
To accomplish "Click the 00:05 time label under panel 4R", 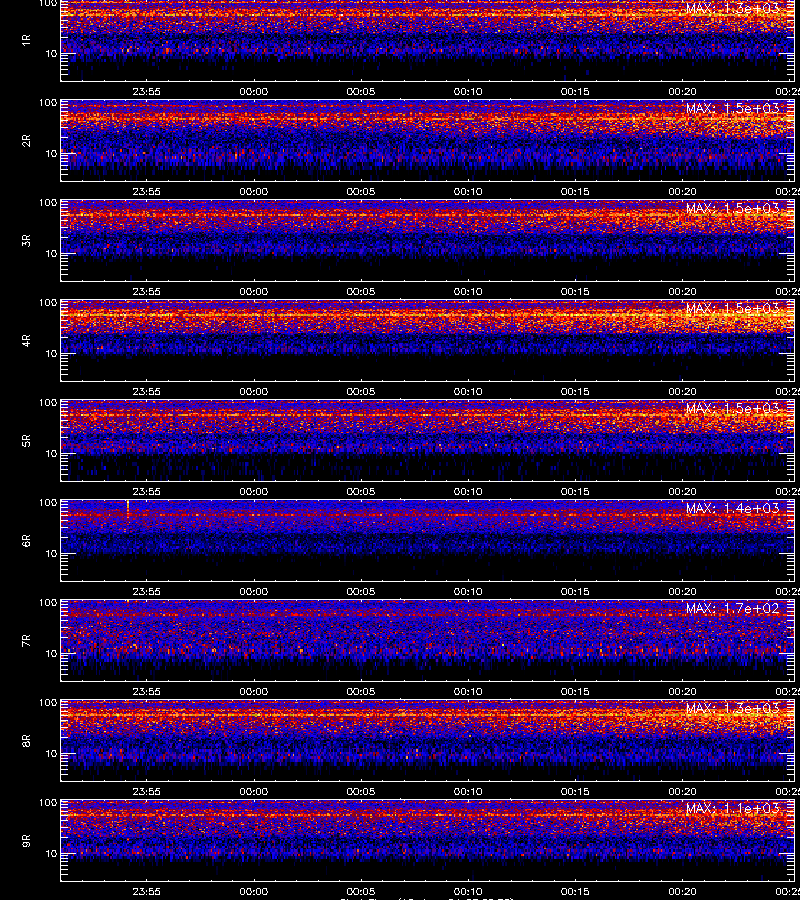I will (x=361, y=391).
